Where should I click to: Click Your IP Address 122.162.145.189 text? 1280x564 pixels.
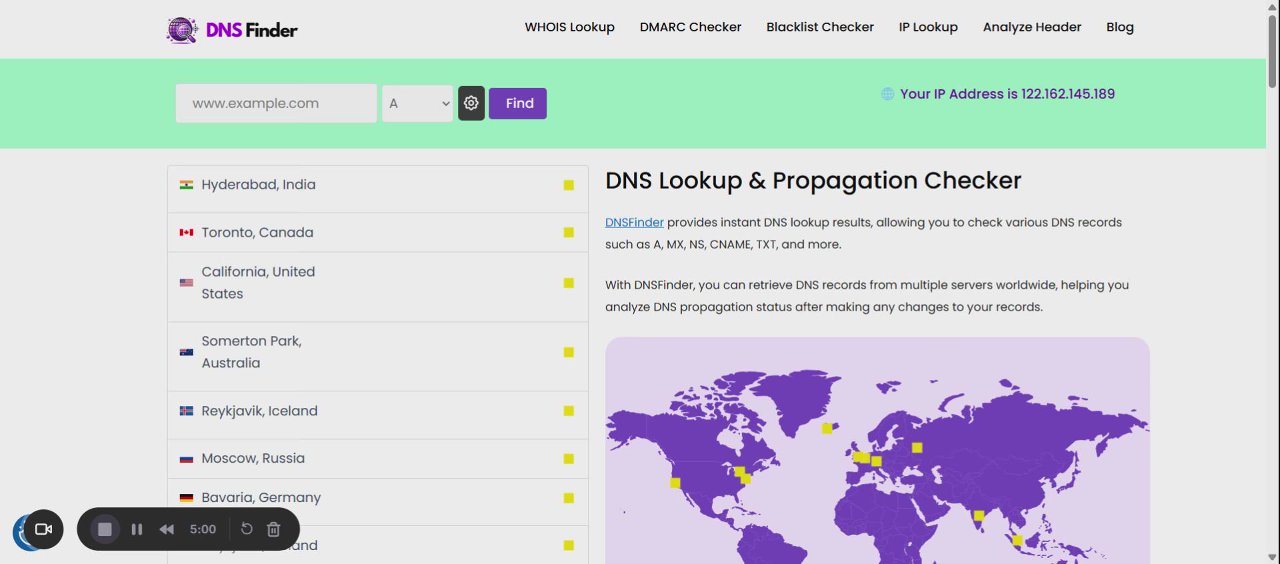tap(1007, 94)
